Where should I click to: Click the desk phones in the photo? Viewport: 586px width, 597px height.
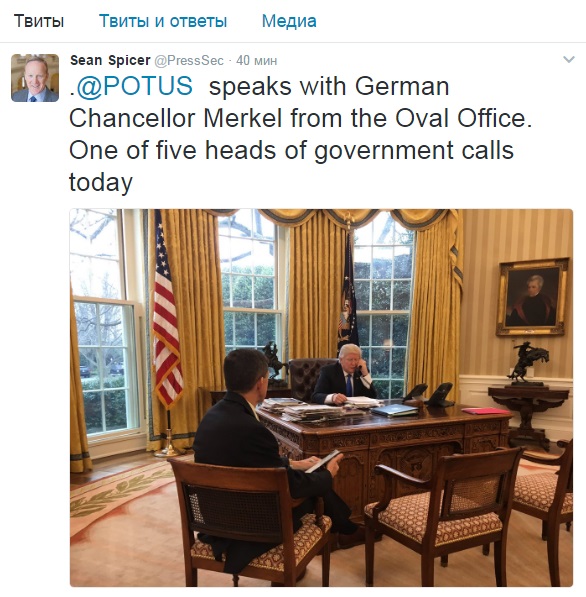[429, 395]
